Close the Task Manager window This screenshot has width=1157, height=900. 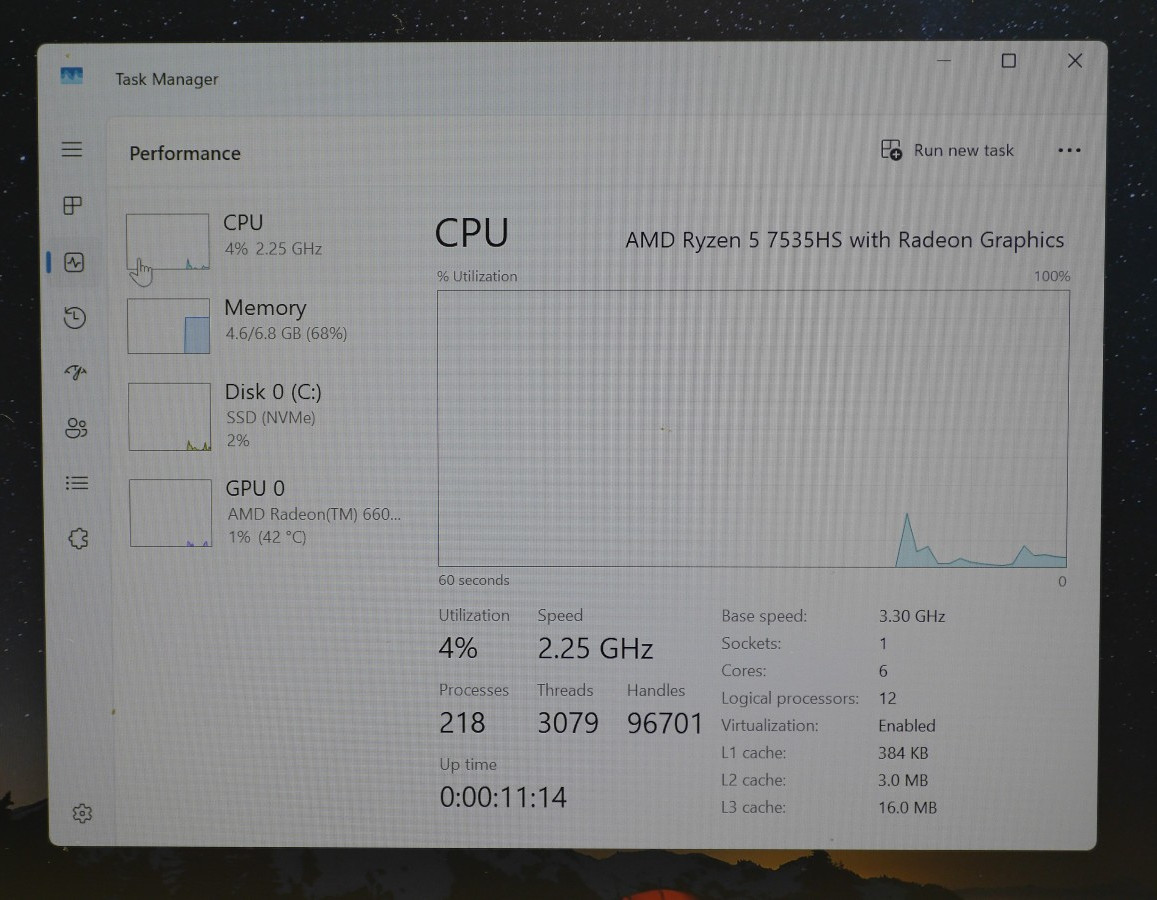pyautogui.click(x=1075, y=60)
